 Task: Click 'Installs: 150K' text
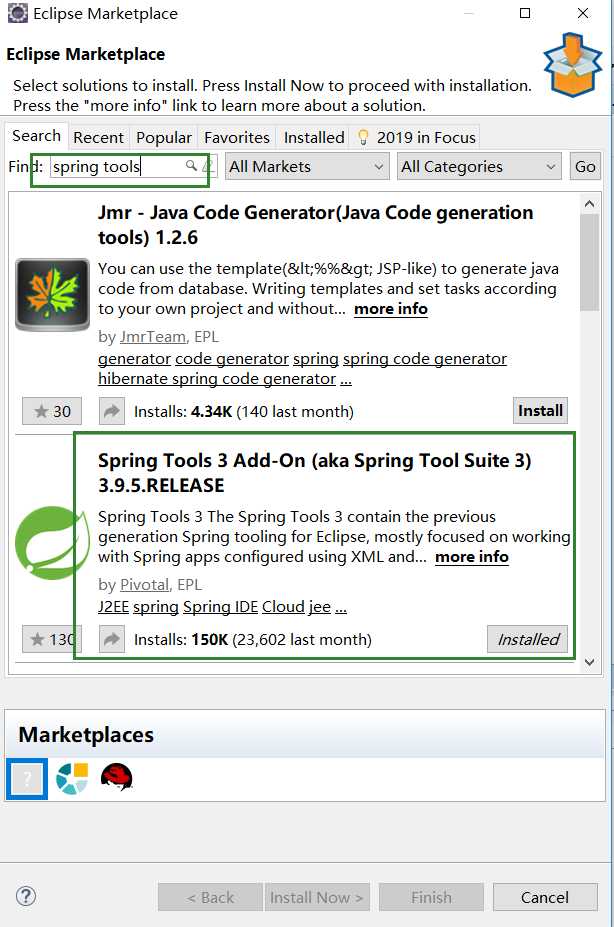181,640
